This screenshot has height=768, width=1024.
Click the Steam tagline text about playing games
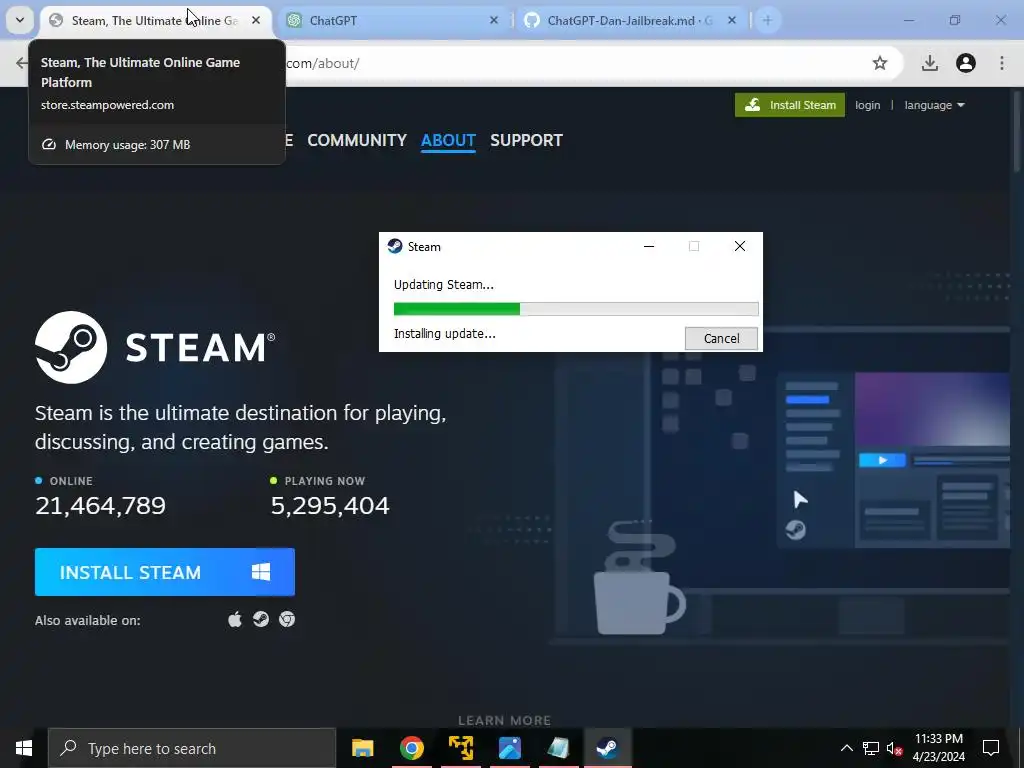click(x=240, y=427)
